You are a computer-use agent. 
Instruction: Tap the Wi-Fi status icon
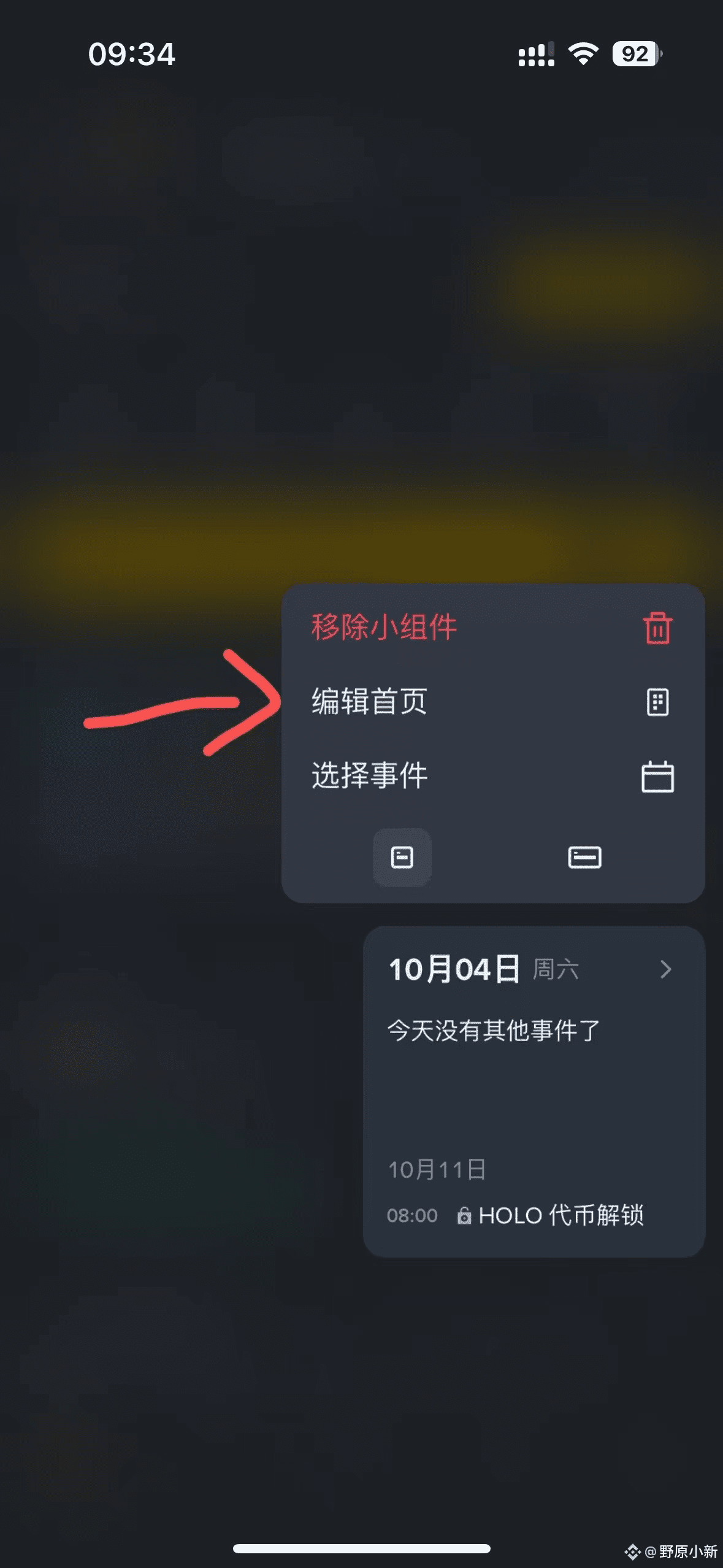tap(583, 54)
